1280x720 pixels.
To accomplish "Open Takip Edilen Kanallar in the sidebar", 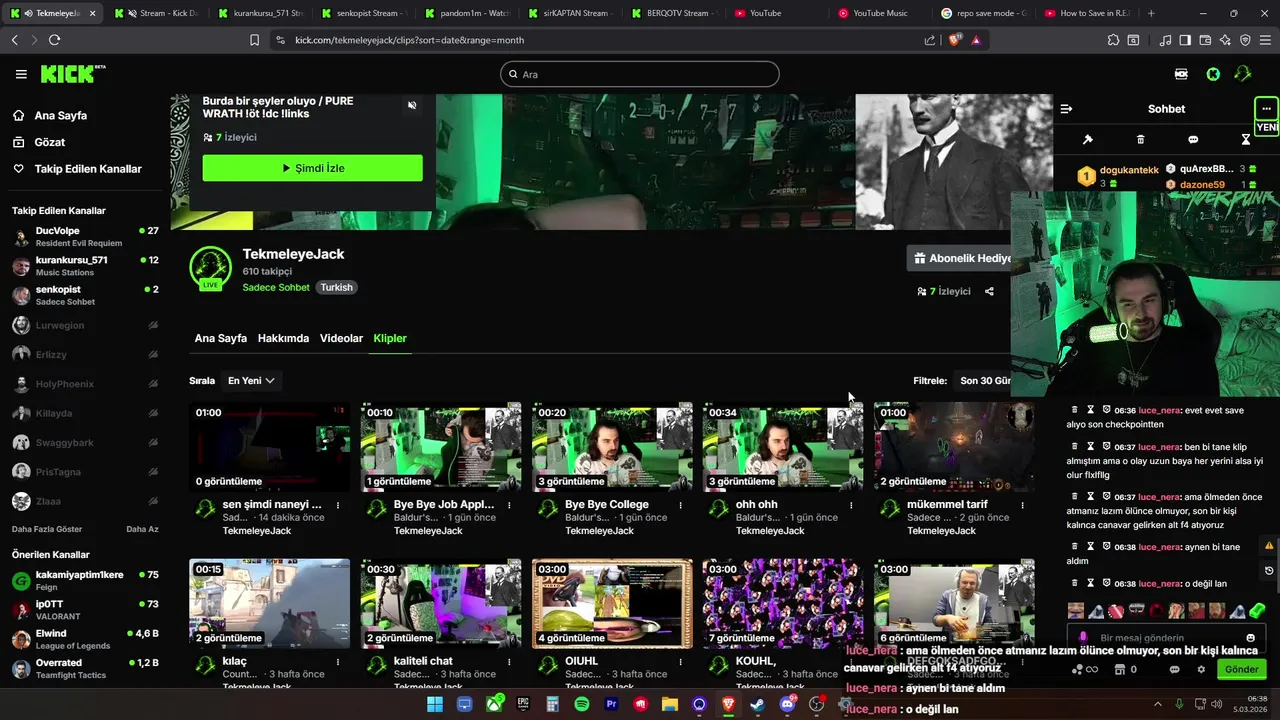I will (87, 169).
